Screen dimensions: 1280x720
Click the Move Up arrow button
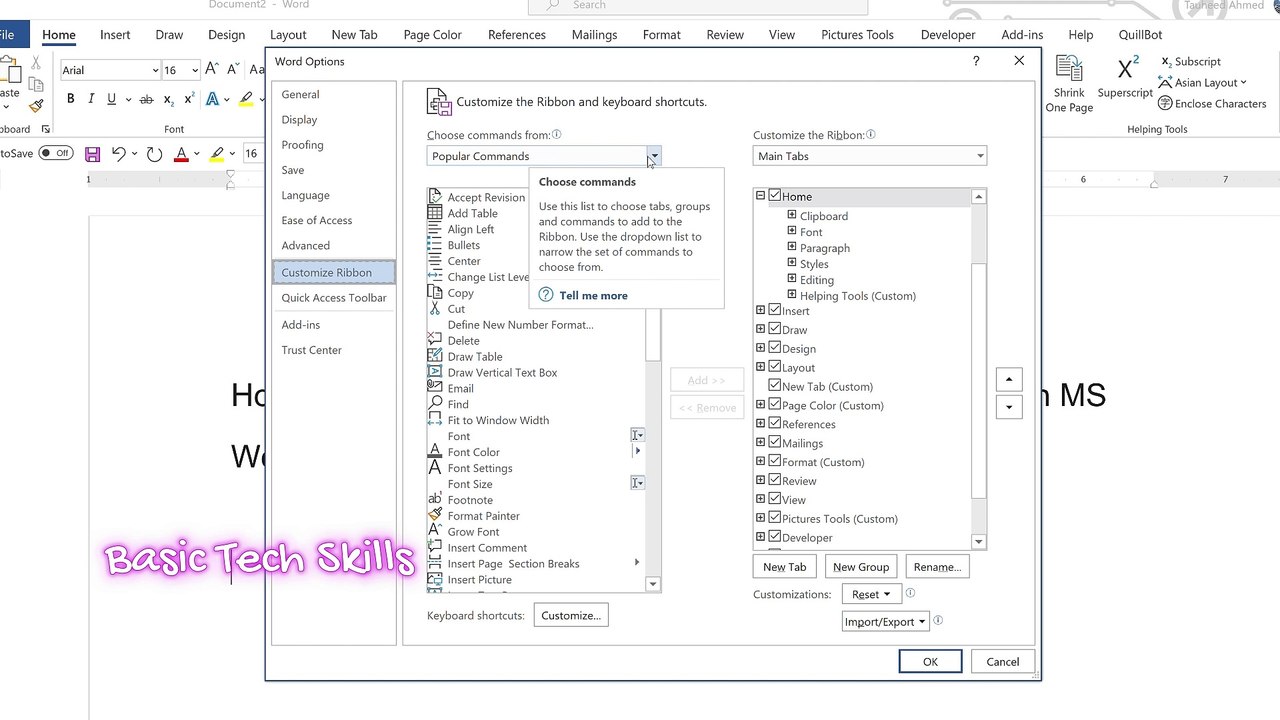[x=1009, y=380]
